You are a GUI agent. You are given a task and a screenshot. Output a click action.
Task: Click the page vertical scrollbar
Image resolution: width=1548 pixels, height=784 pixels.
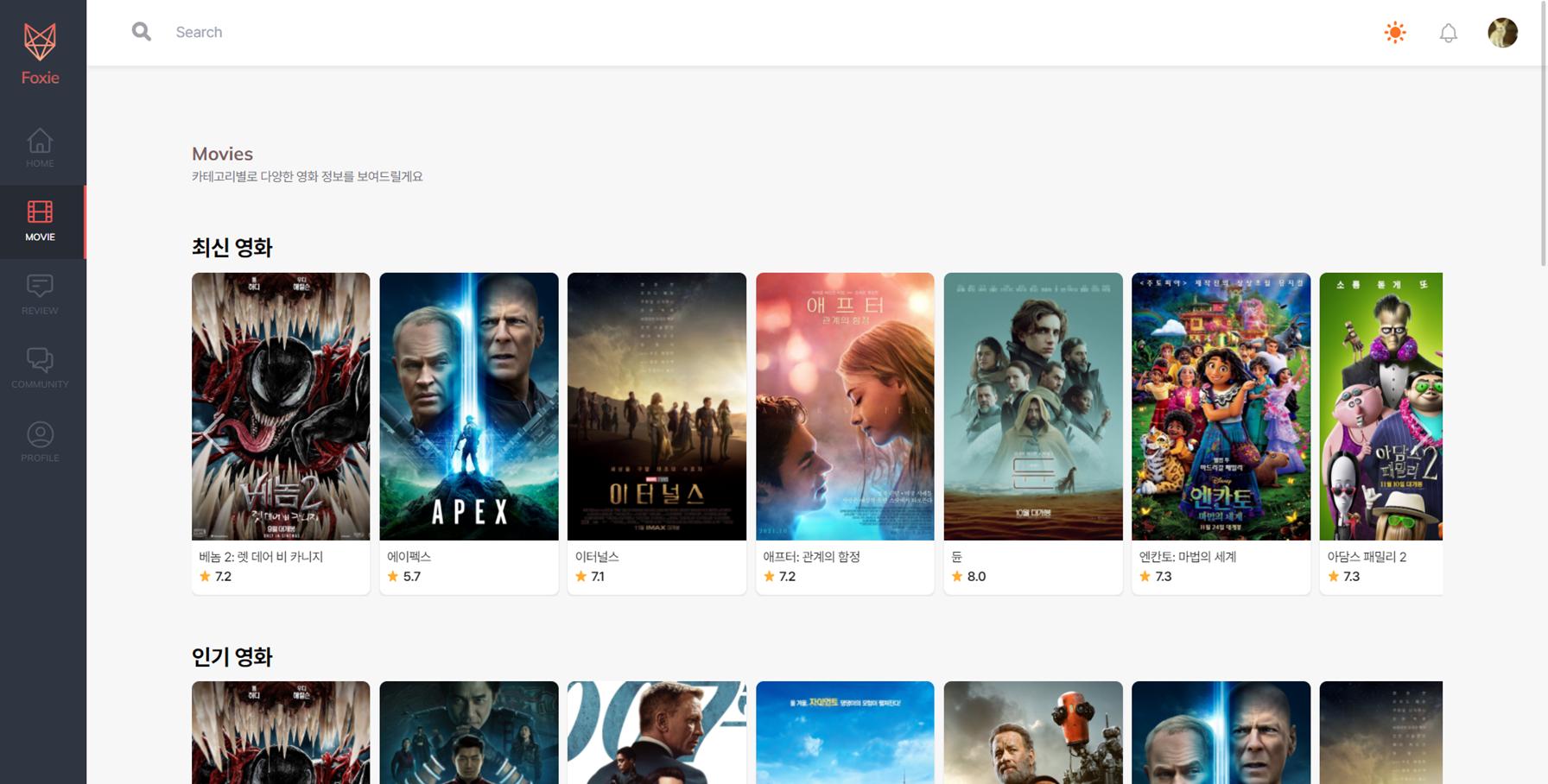pos(1544,134)
